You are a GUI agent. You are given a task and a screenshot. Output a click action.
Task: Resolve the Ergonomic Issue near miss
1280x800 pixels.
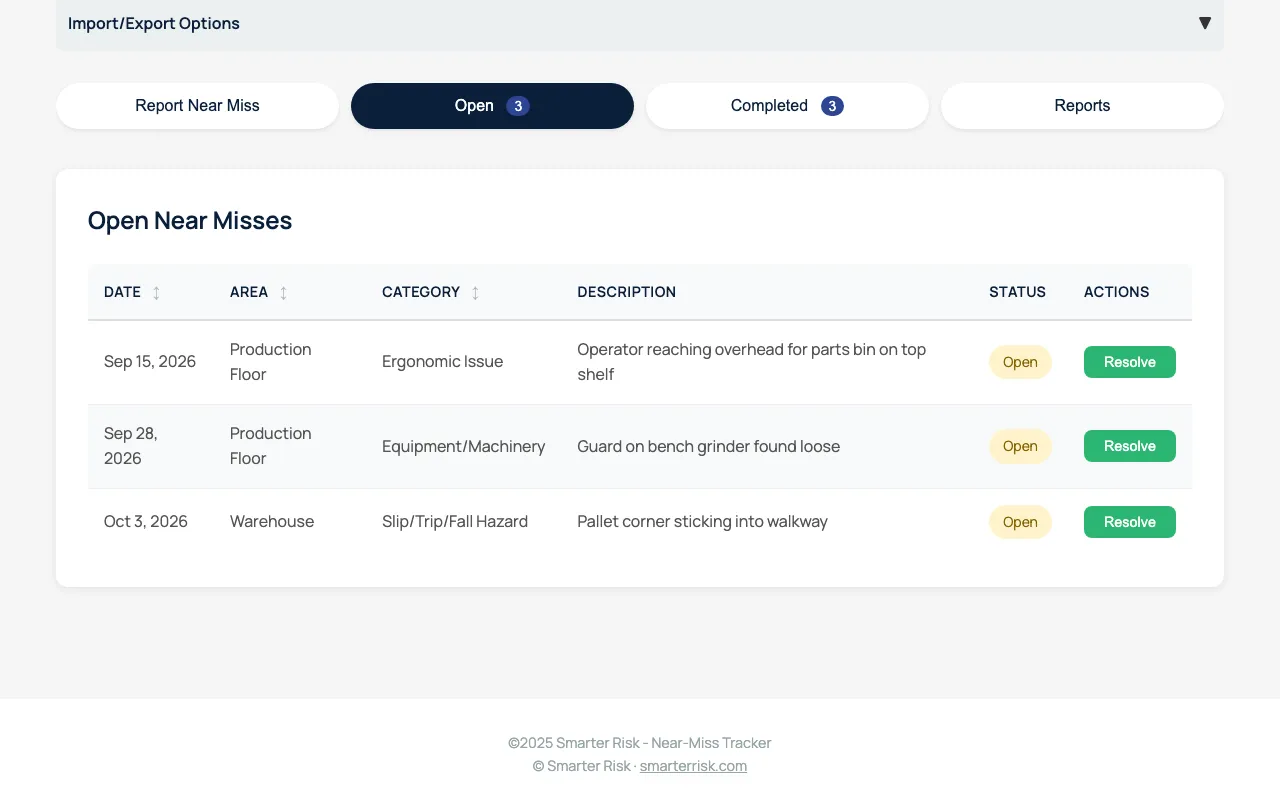coord(1130,362)
